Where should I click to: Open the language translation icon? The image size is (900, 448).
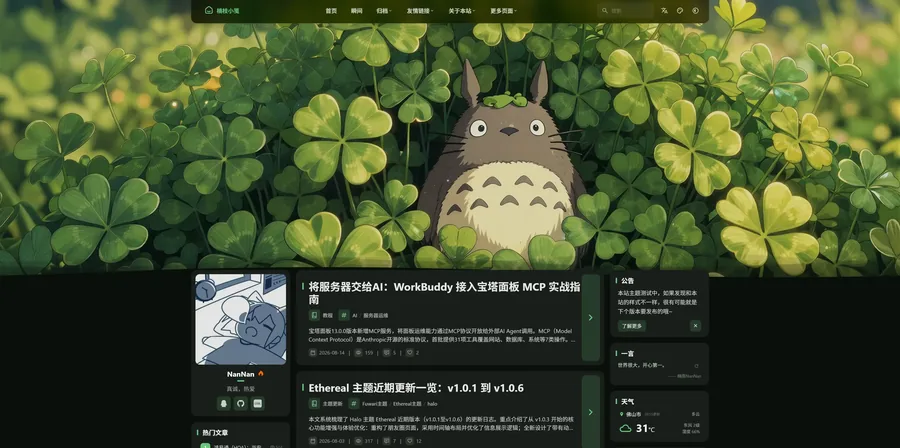pos(664,10)
